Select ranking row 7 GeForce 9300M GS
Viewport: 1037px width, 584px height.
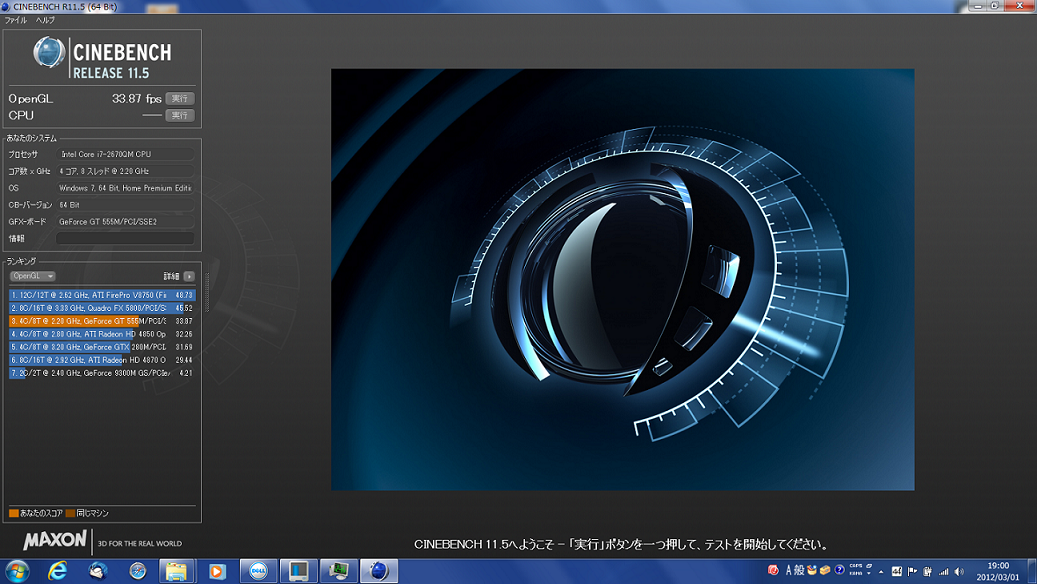pyautogui.click(x=102, y=373)
